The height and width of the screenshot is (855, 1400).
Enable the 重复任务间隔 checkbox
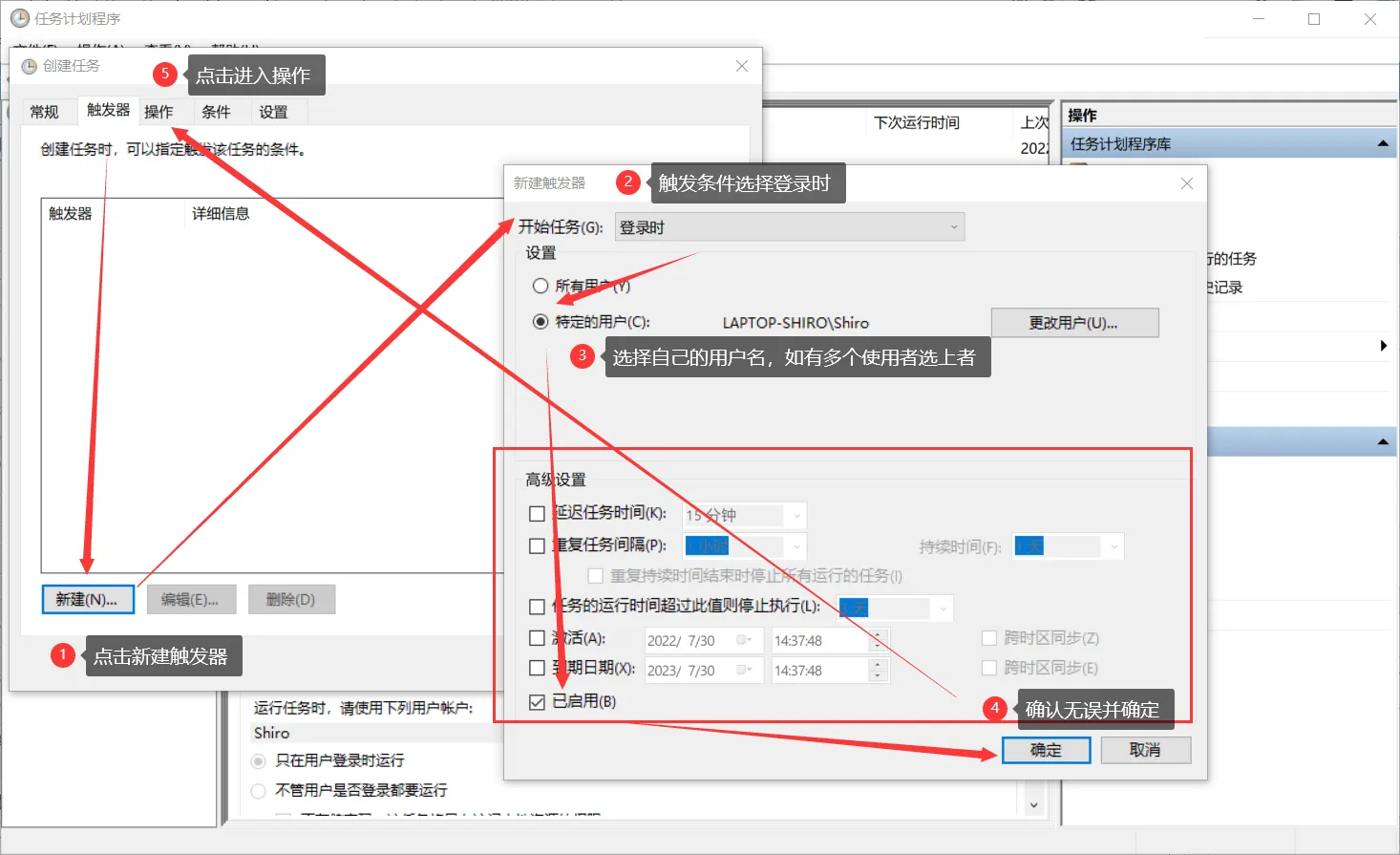537,546
